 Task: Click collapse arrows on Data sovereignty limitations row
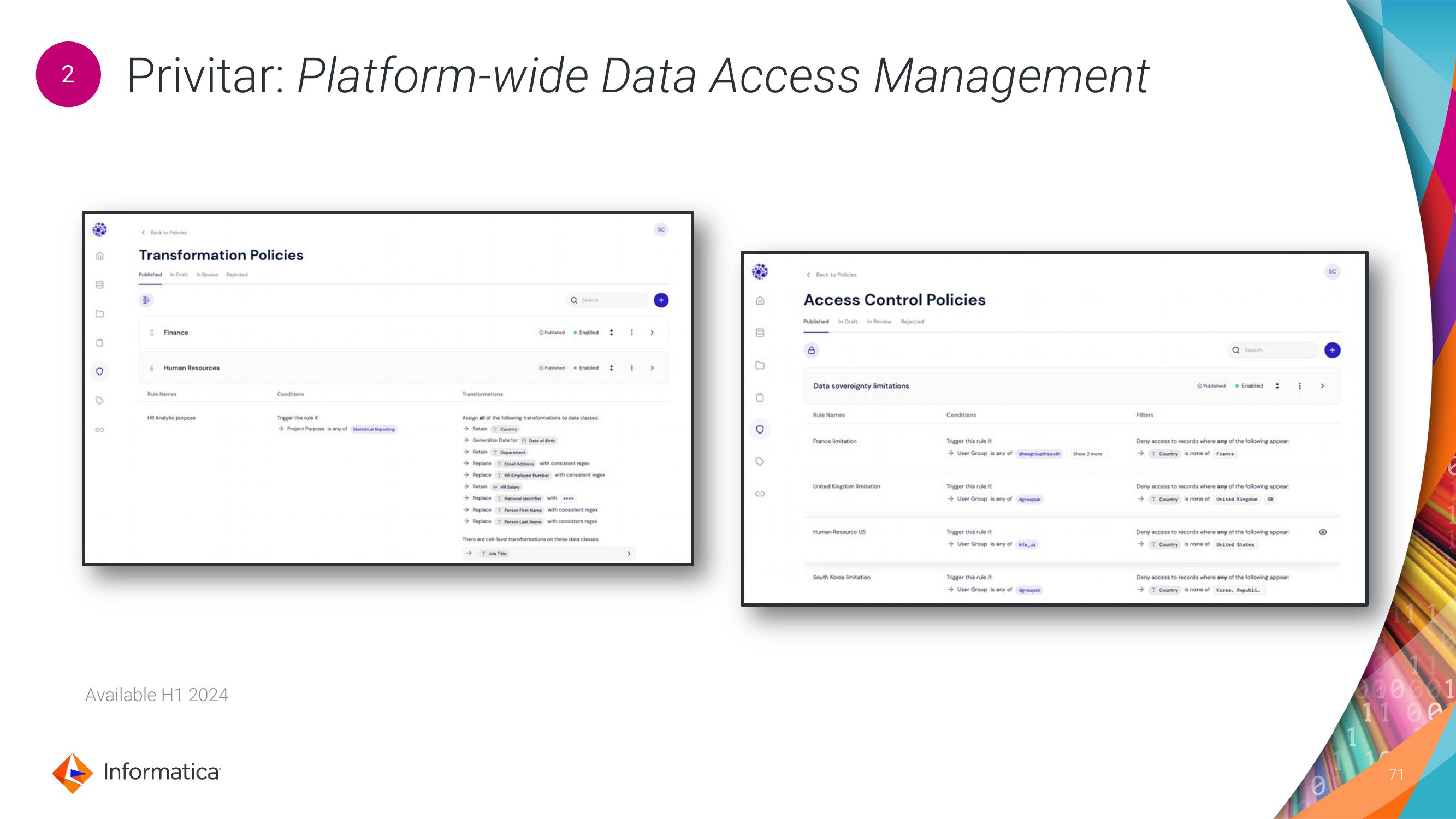pos(1277,386)
